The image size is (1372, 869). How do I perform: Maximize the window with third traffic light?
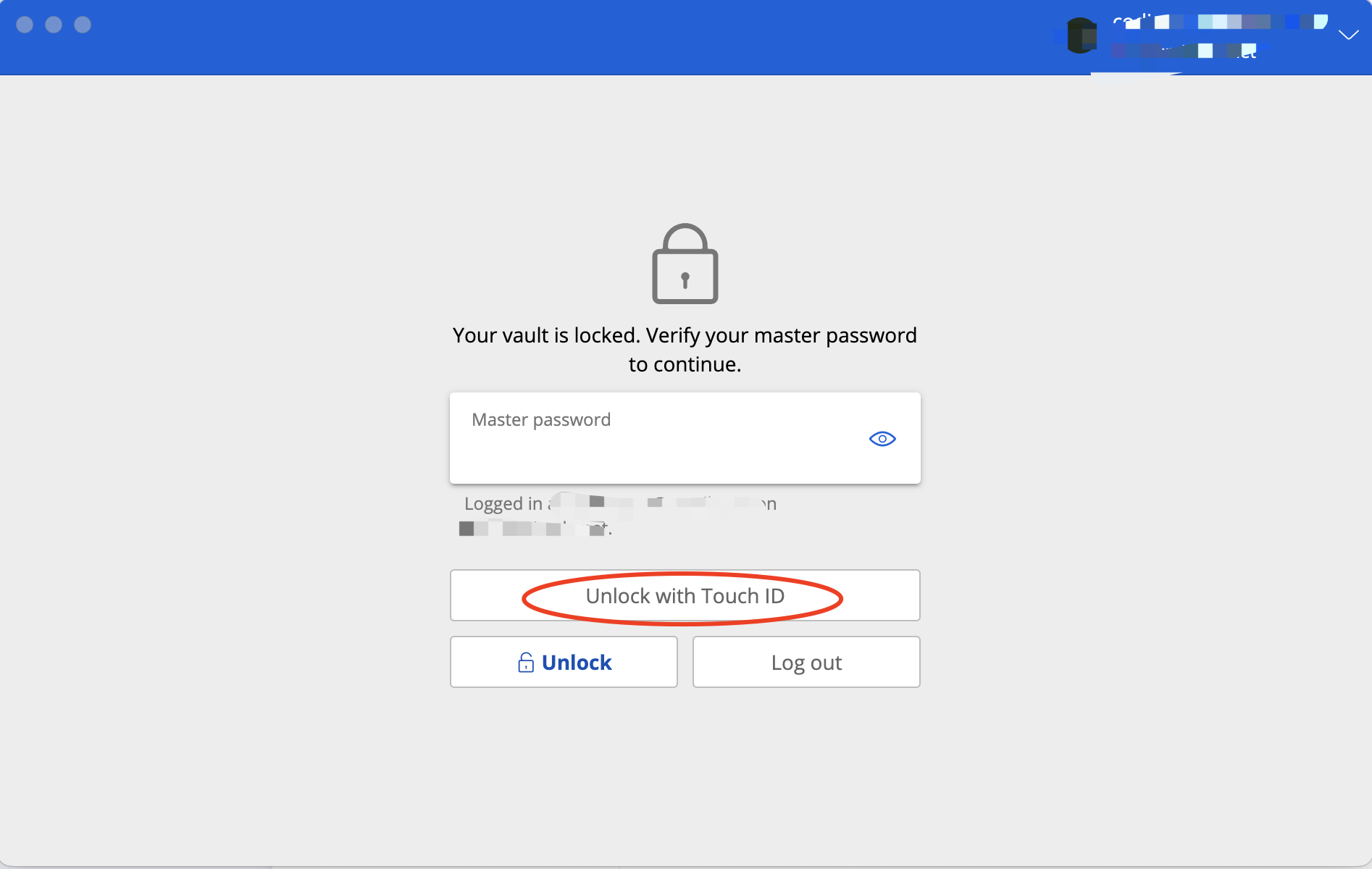click(83, 25)
